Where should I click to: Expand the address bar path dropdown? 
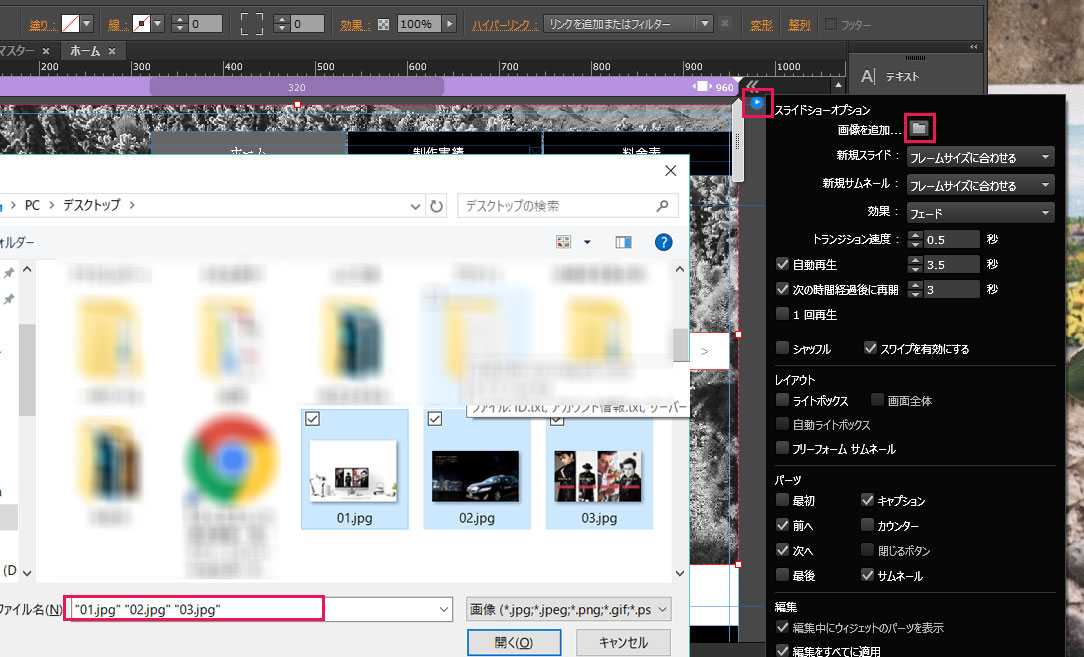point(415,206)
